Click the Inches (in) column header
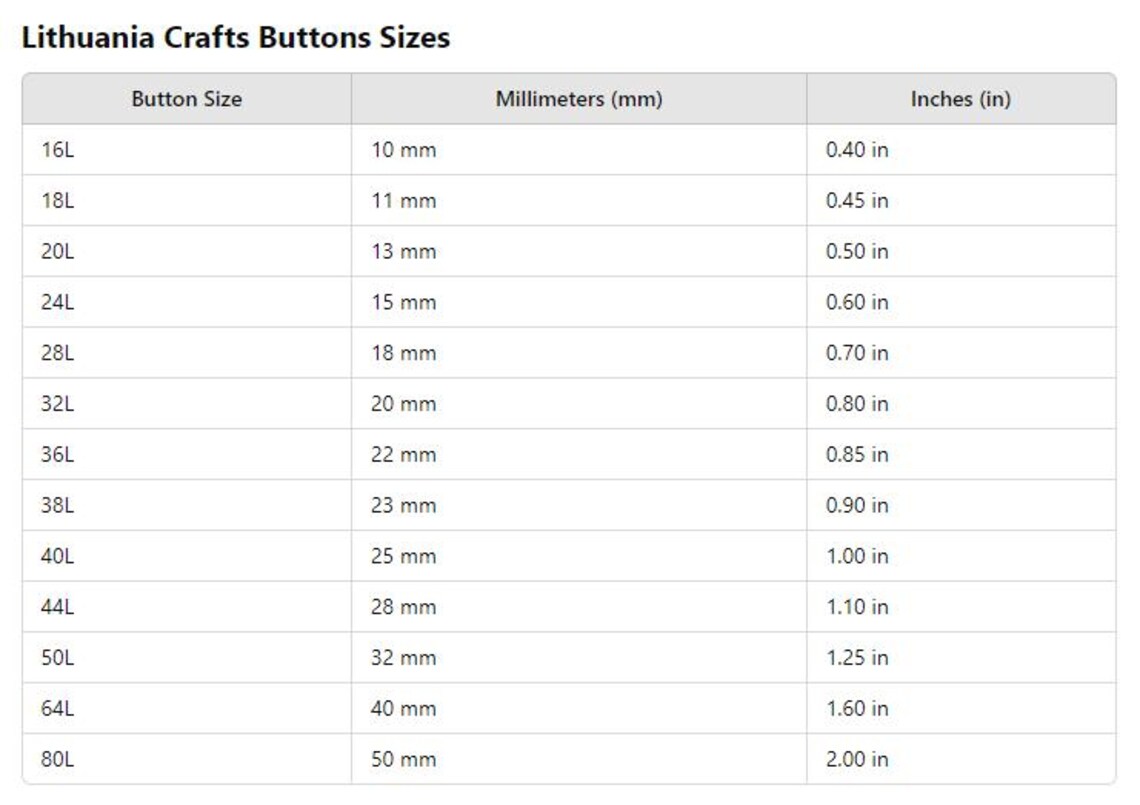Image resolution: width=1140 pixels, height=805 pixels. 960,99
